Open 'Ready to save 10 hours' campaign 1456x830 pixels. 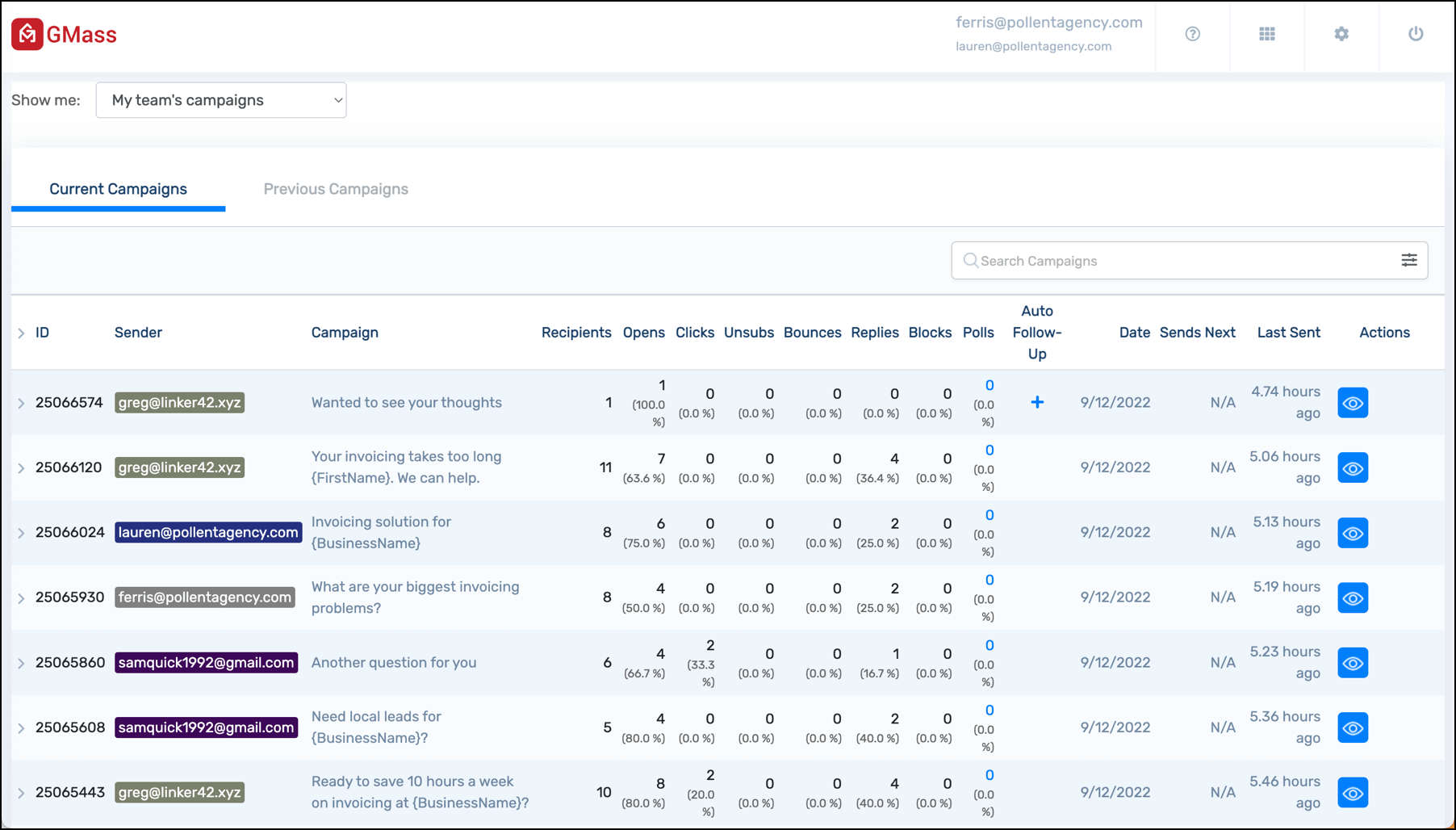420,792
